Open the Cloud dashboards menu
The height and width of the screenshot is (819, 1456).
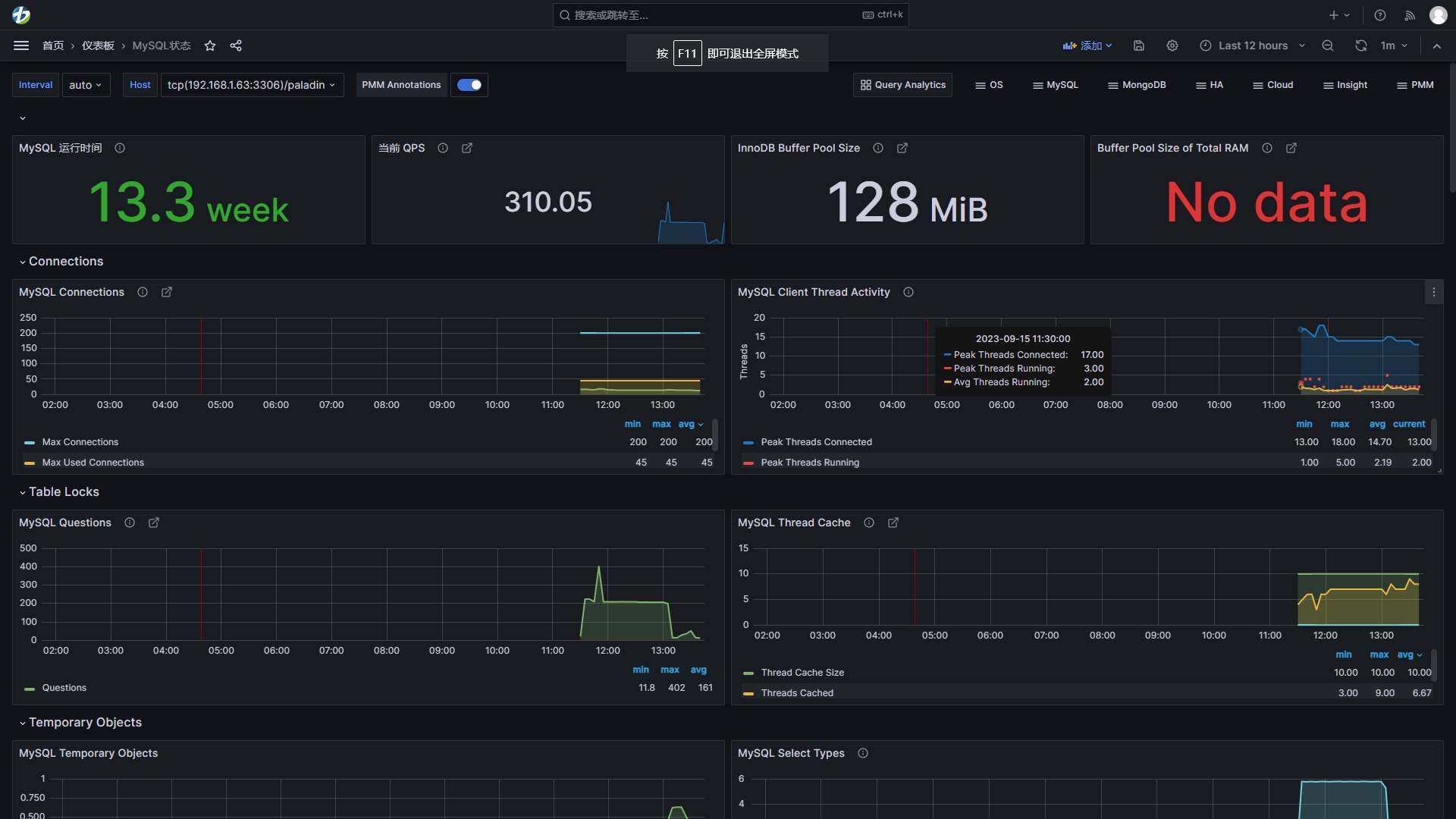(1273, 85)
